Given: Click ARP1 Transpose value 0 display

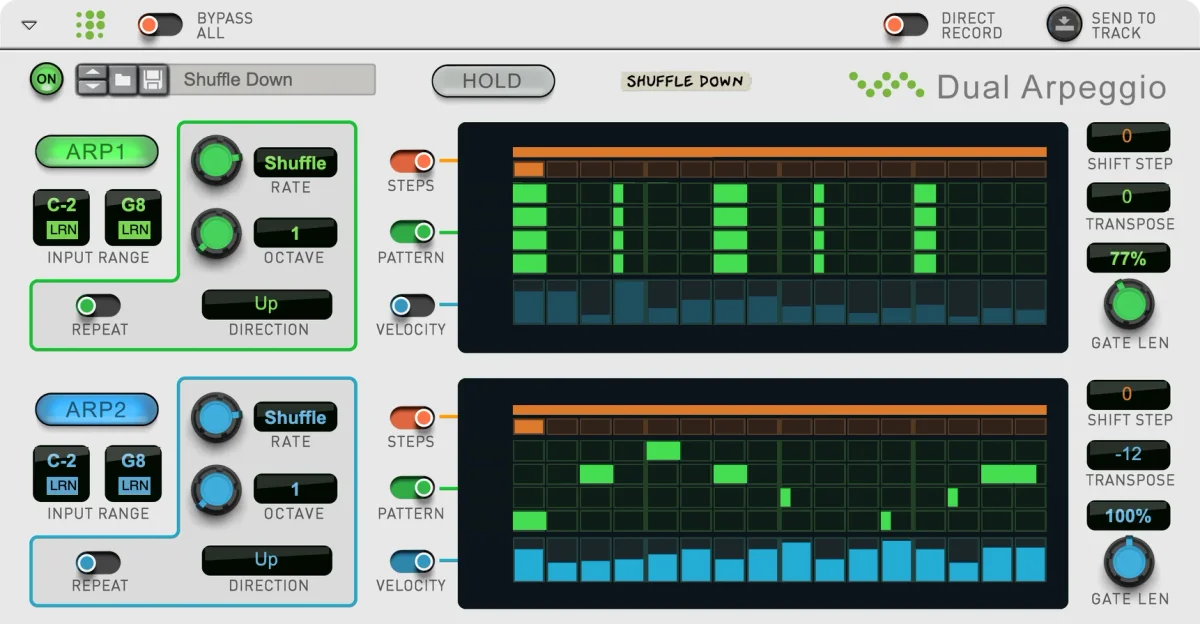Looking at the screenshot, I should click(x=1128, y=197).
